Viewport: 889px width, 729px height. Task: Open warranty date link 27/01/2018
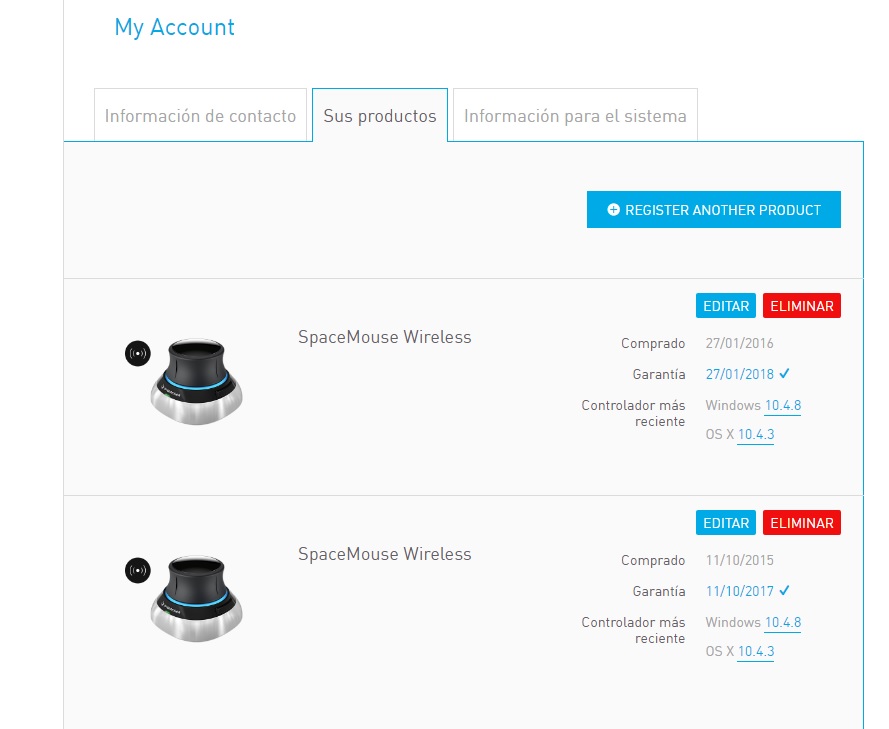[740, 374]
